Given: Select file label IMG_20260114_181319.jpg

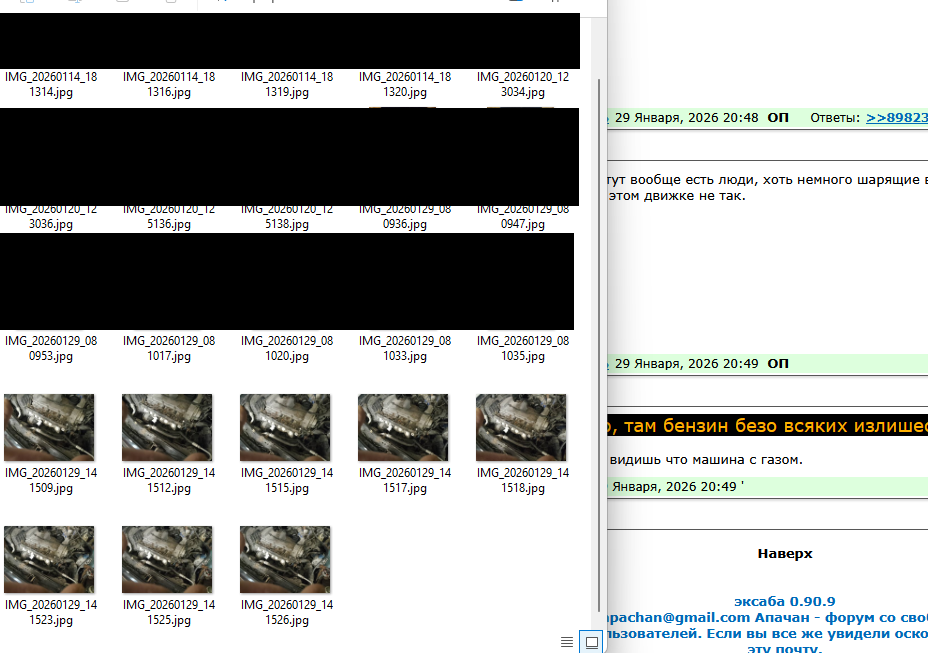Looking at the screenshot, I should pyautogui.click(x=287, y=84).
